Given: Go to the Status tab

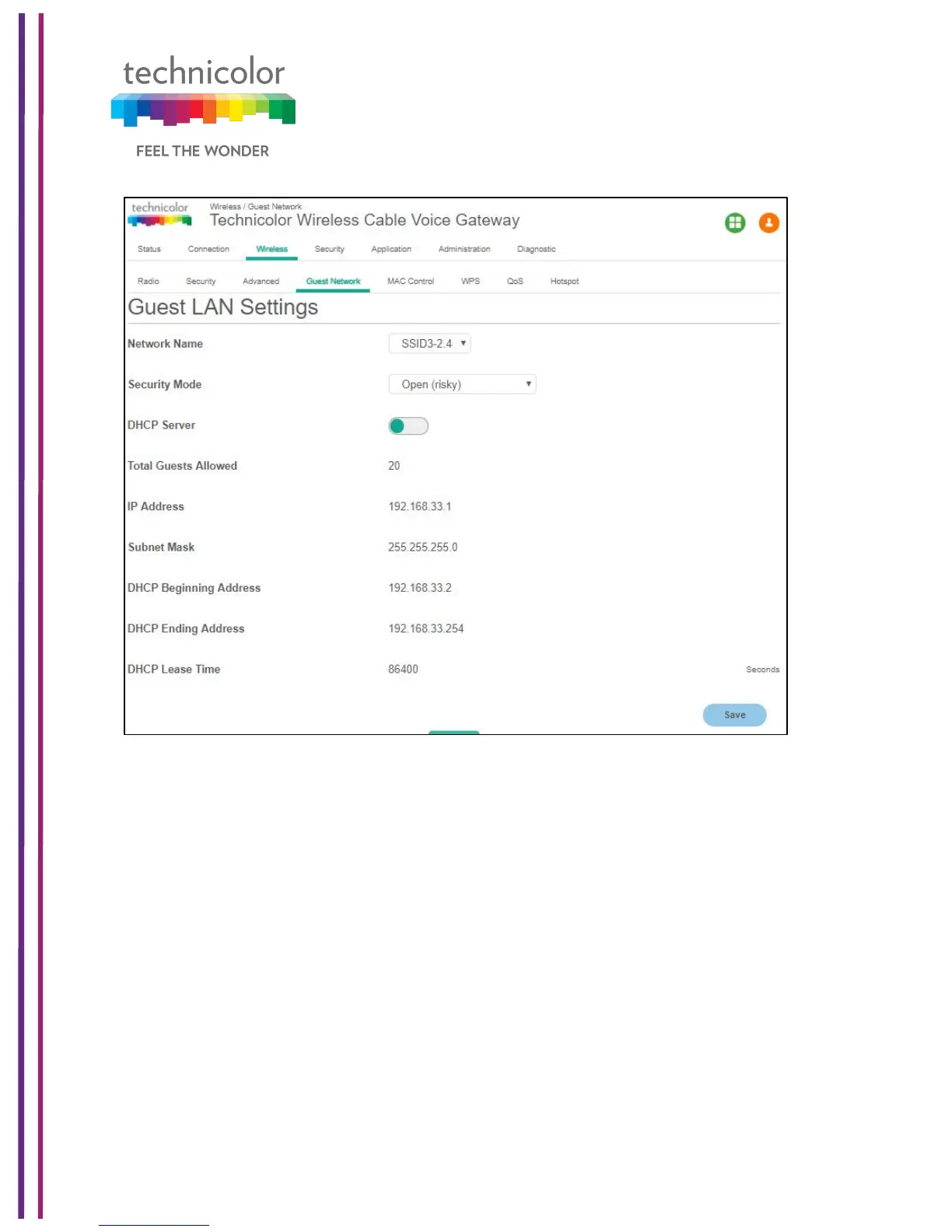Looking at the screenshot, I should [149, 249].
